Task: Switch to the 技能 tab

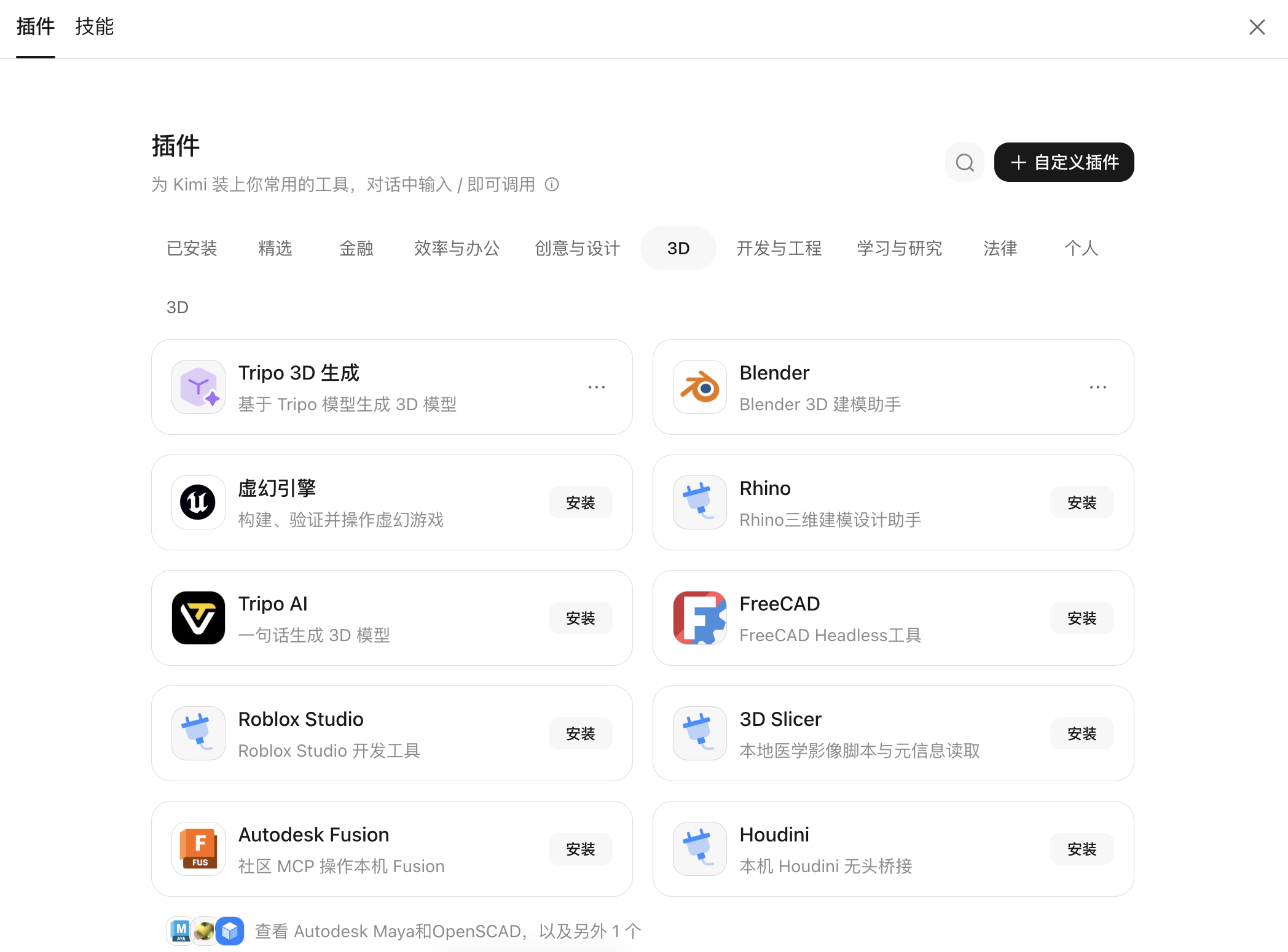Action: pos(95,26)
